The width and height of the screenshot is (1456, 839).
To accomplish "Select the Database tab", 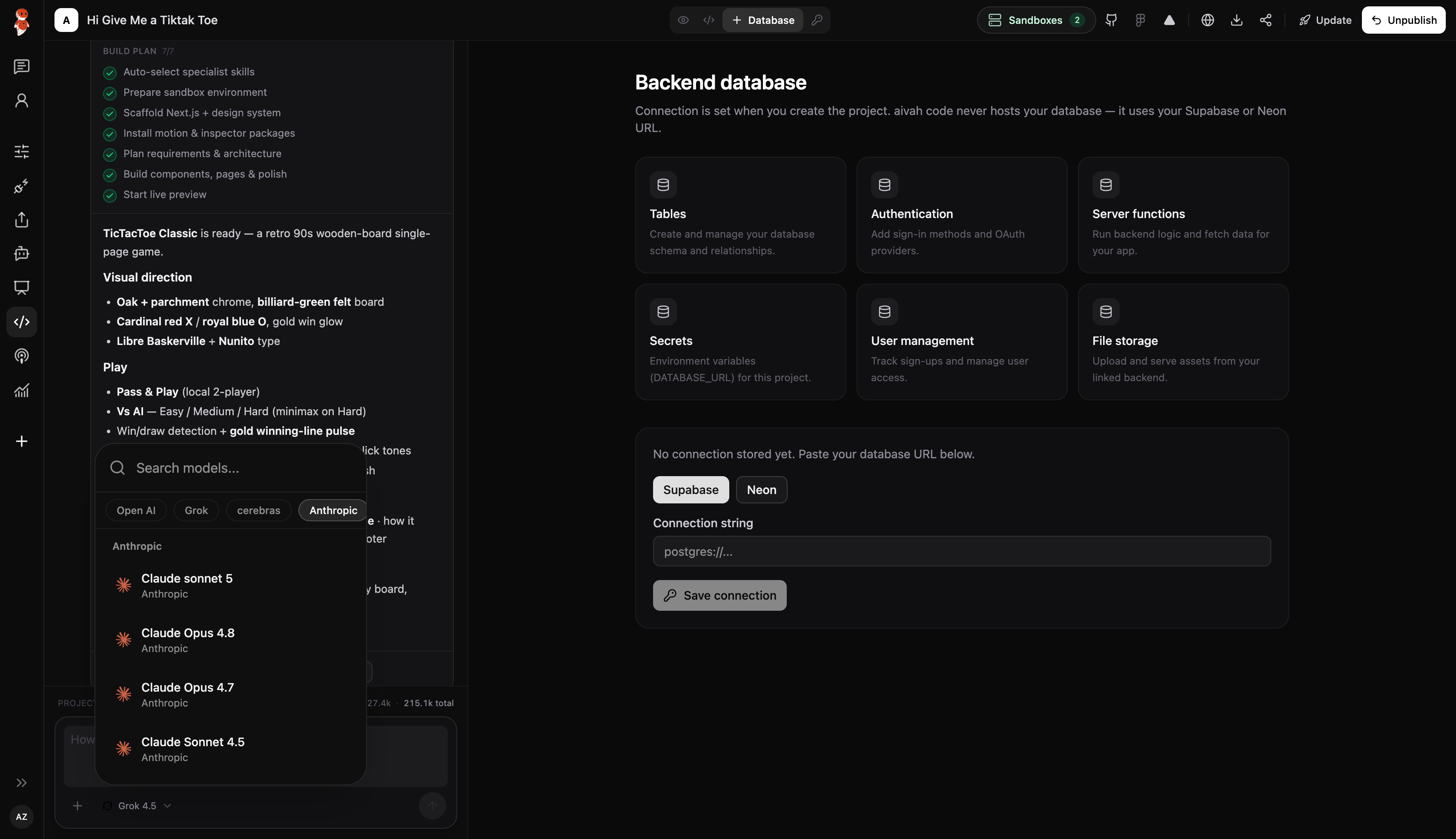I will click(762, 20).
